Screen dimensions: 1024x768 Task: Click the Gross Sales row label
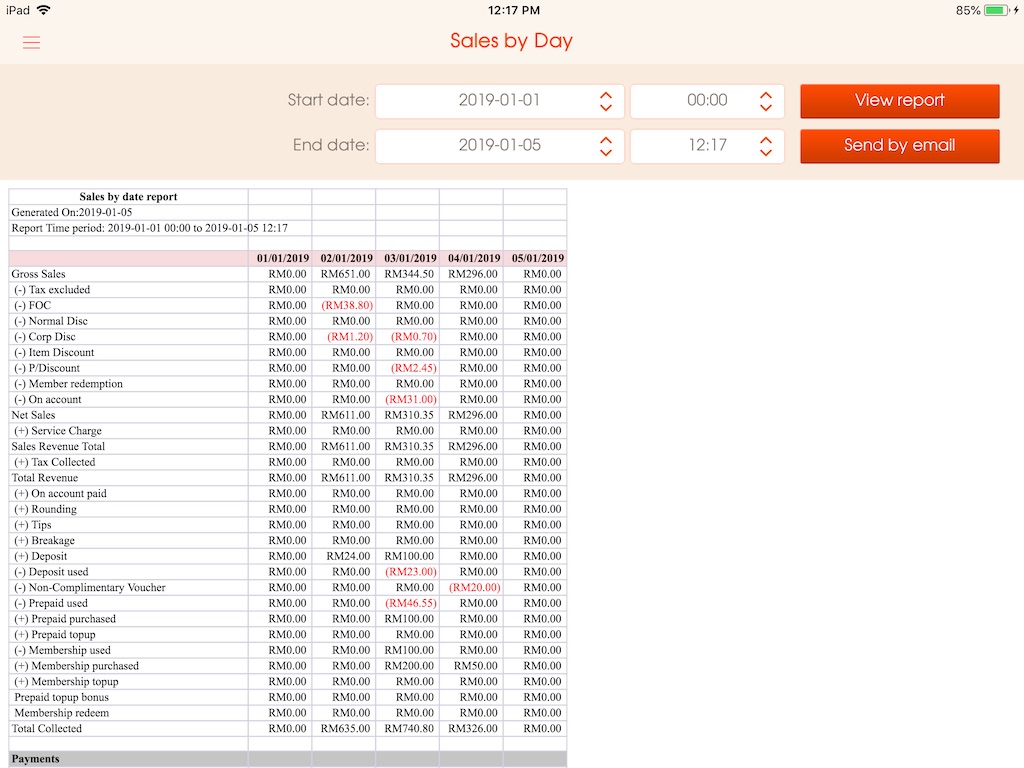coord(39,274)
